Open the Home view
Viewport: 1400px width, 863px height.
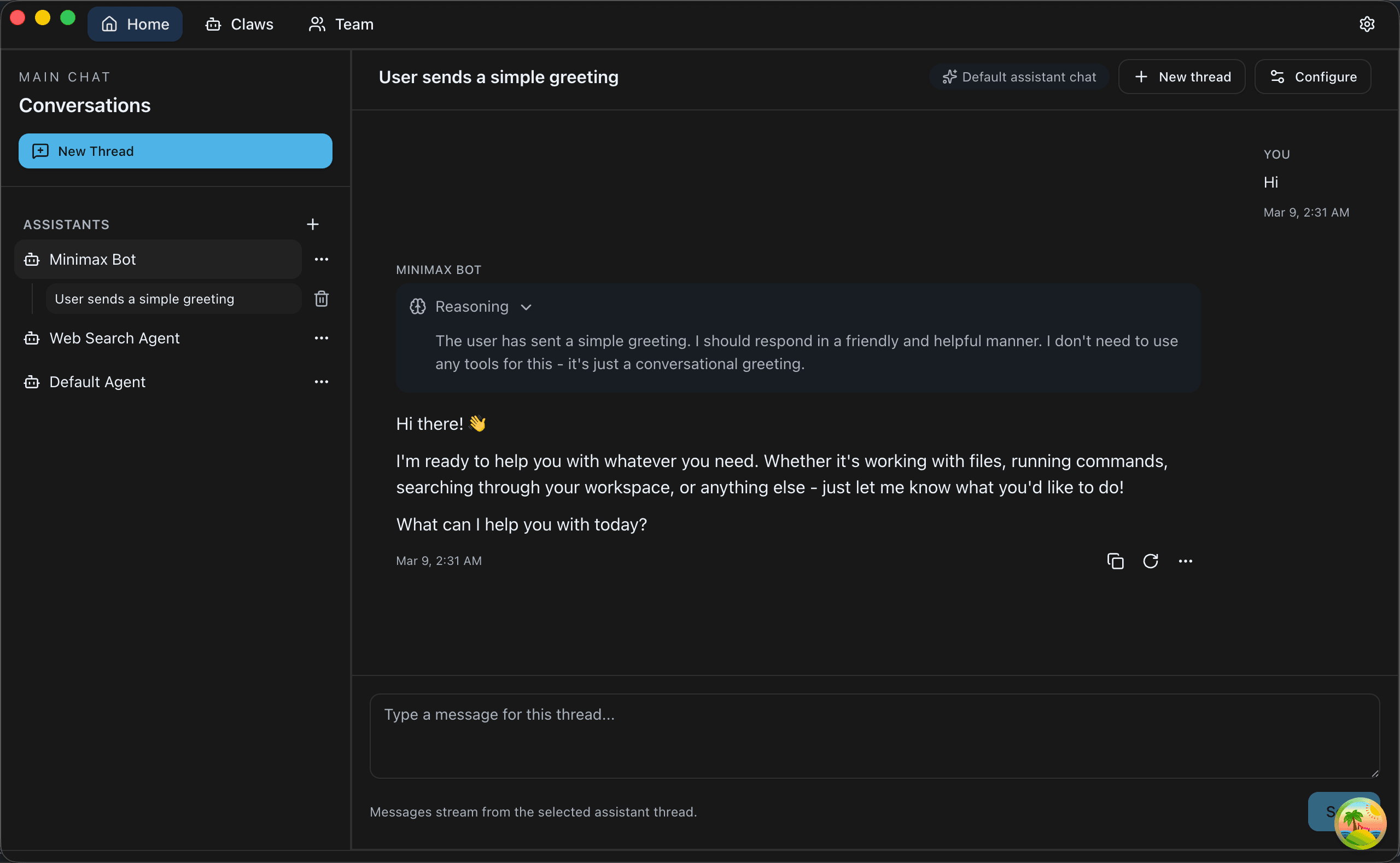(135, 24)
